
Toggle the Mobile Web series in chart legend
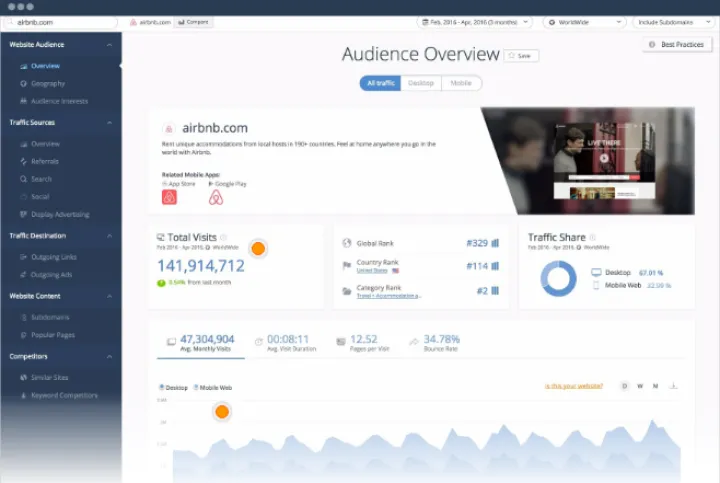tap(214, 387)
